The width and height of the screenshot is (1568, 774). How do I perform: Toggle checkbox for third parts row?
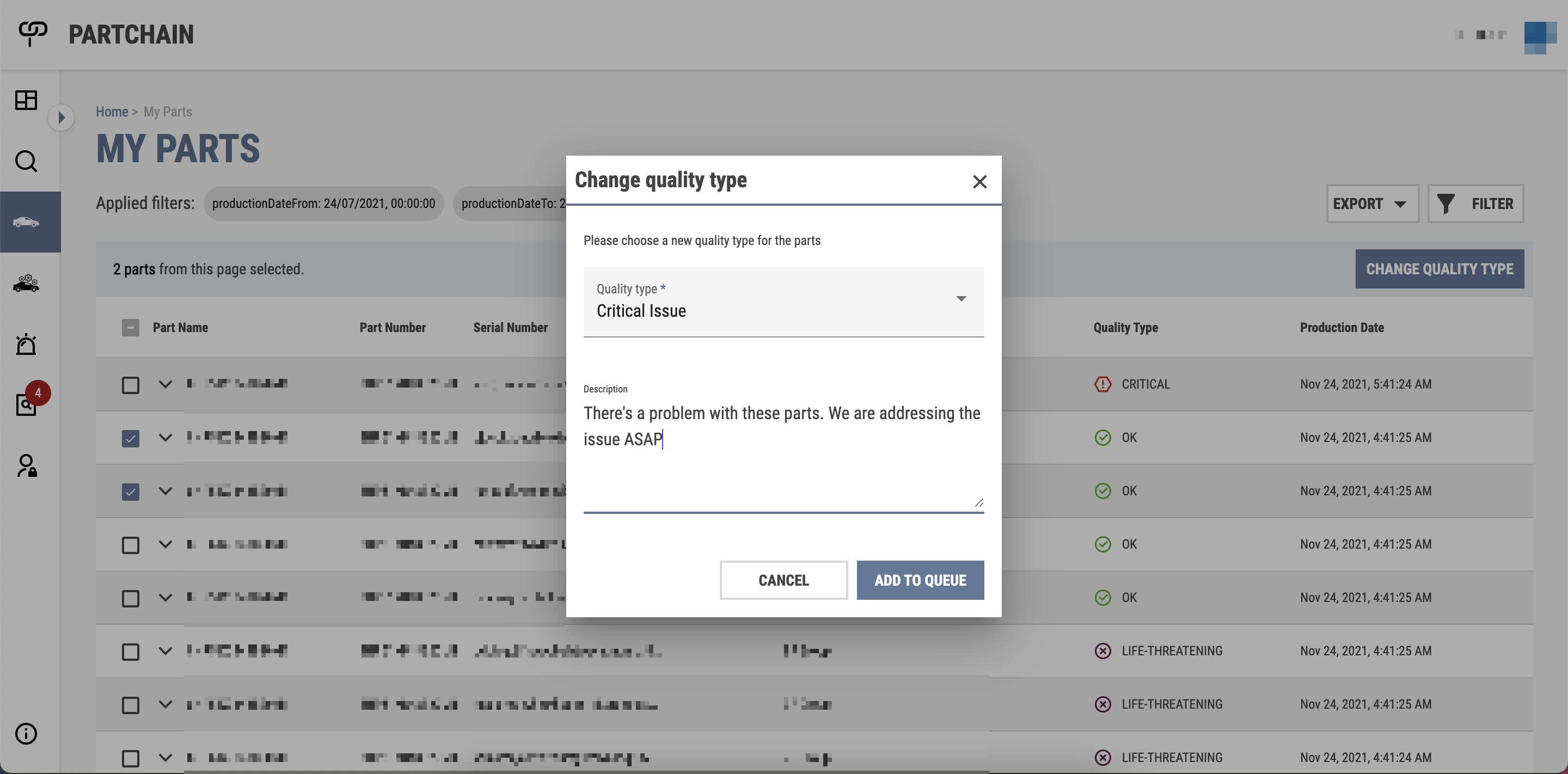(x=130, y=491)
